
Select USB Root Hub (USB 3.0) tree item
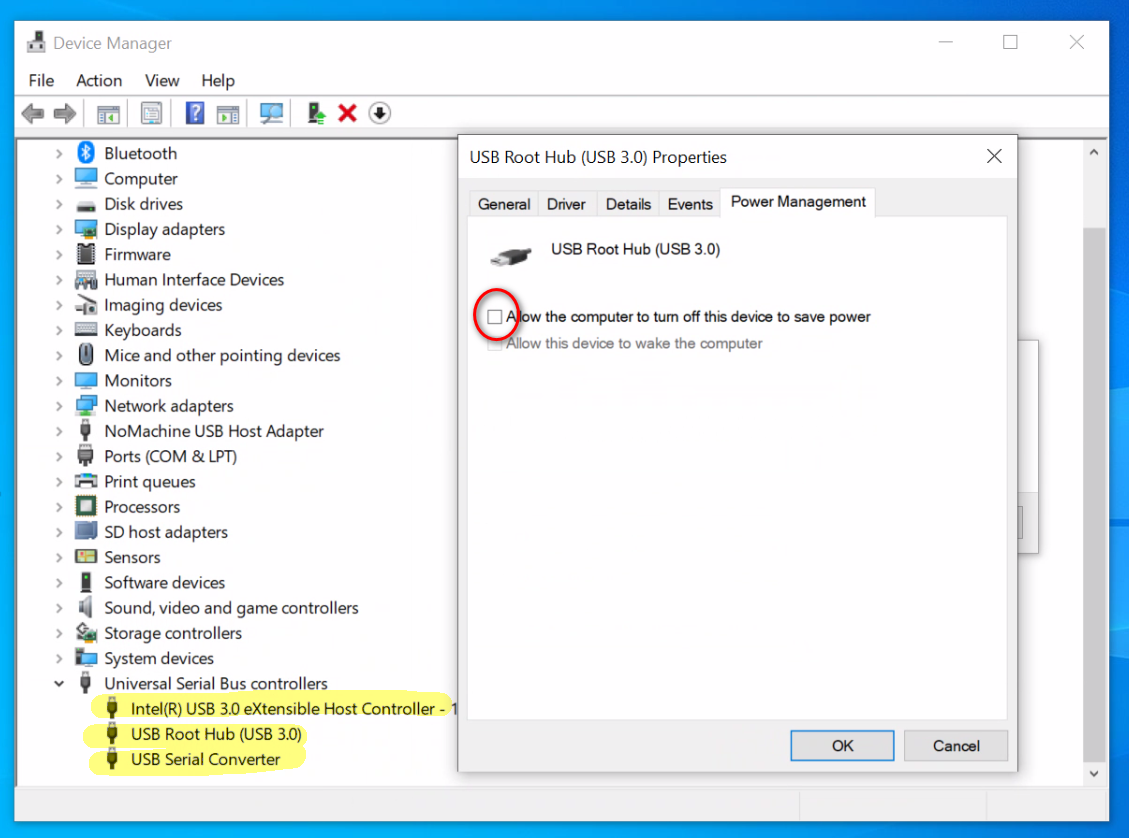point(216,734)
